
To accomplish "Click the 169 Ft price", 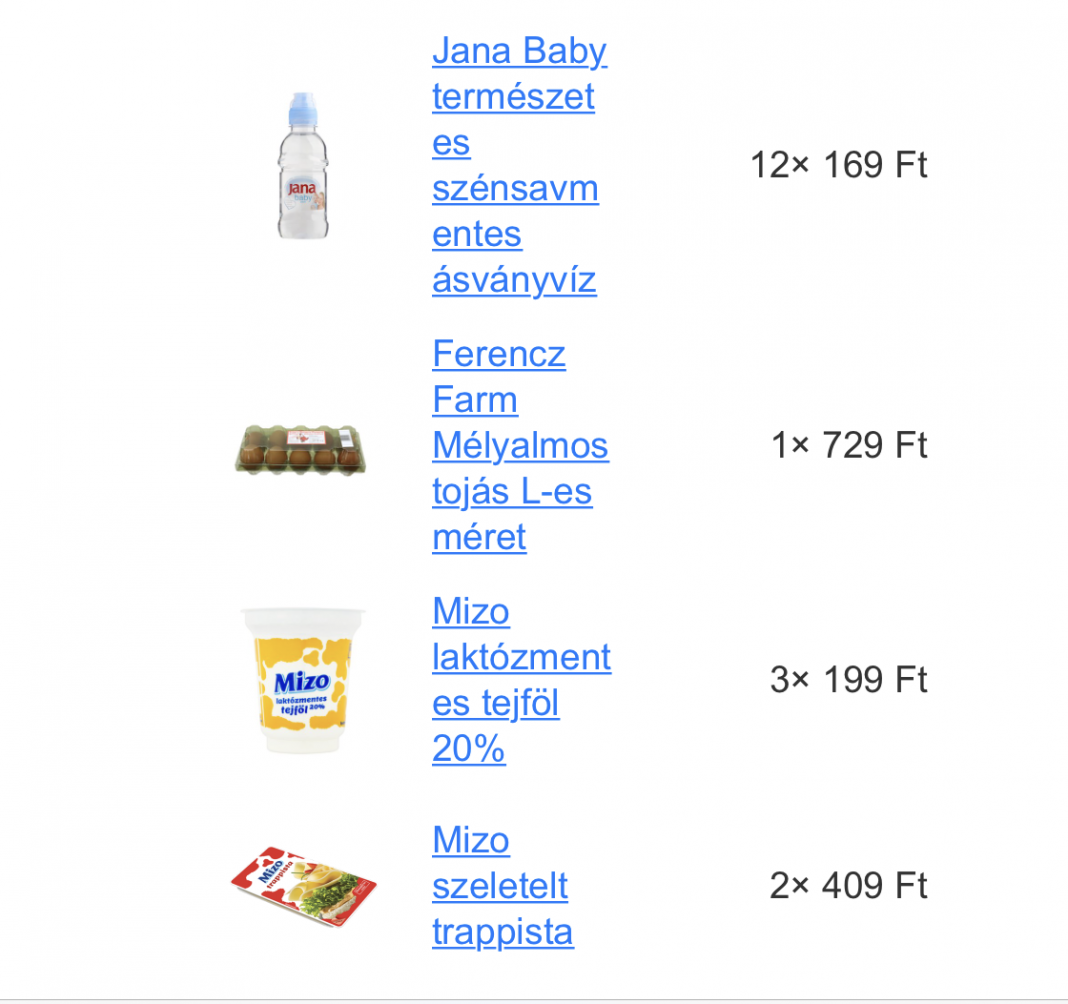I will (x=875, y=165).
